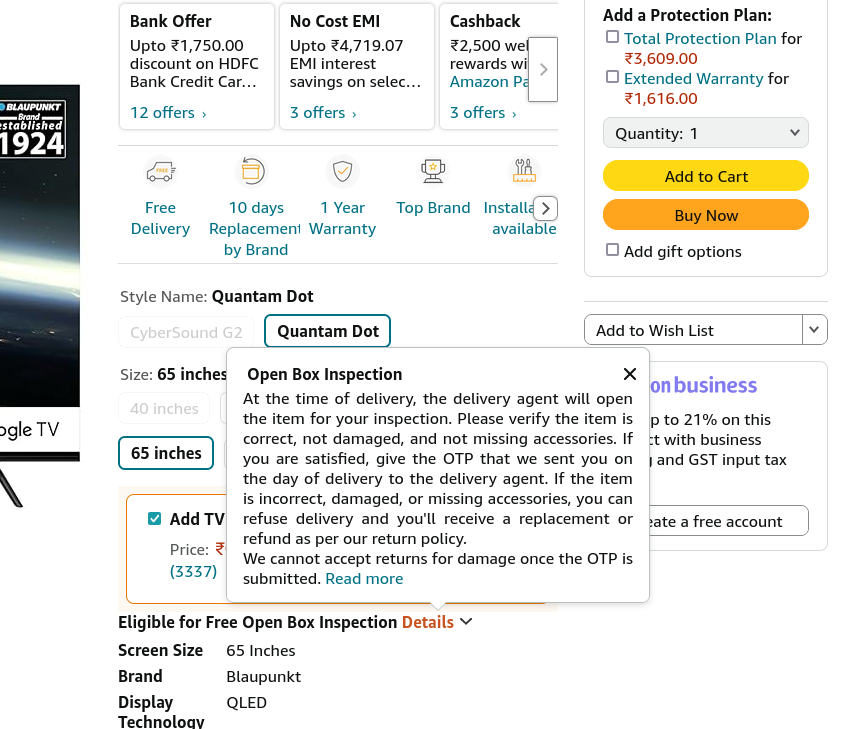Click the Top Brand trophy icon

[x=433, y=171]
